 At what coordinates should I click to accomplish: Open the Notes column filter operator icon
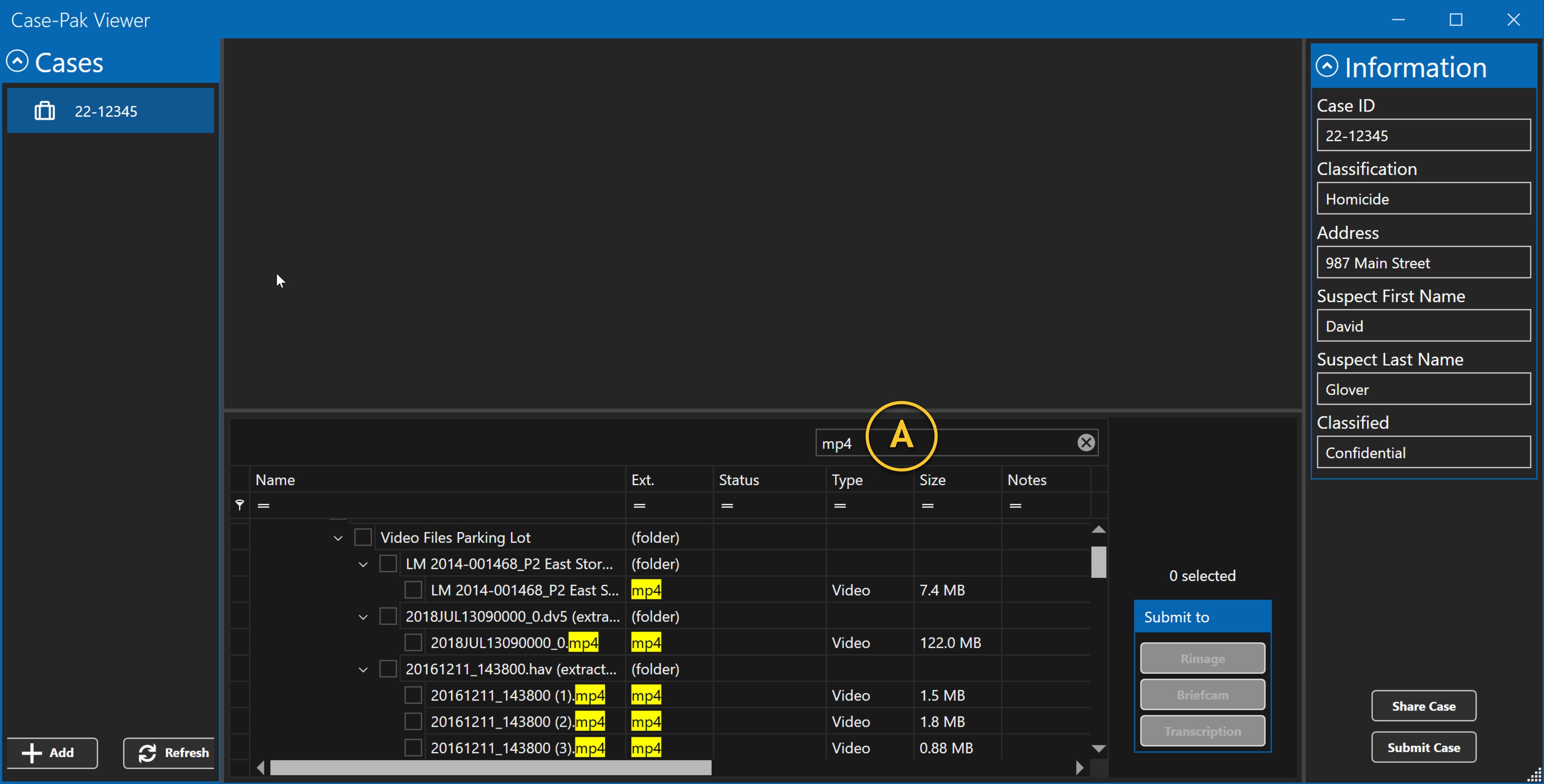tap(1015, 506)
